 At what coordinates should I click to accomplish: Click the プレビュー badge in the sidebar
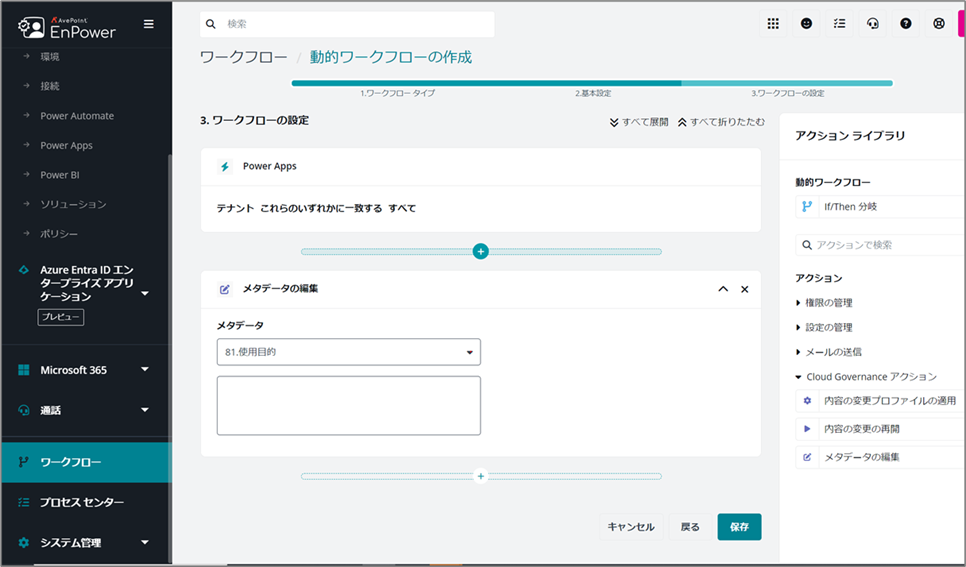tap(60, 317)
